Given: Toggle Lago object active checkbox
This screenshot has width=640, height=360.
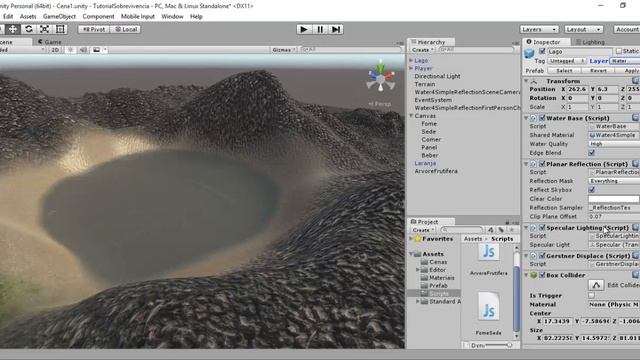Looking at the screenshot, I should click(x=542, y=51).
